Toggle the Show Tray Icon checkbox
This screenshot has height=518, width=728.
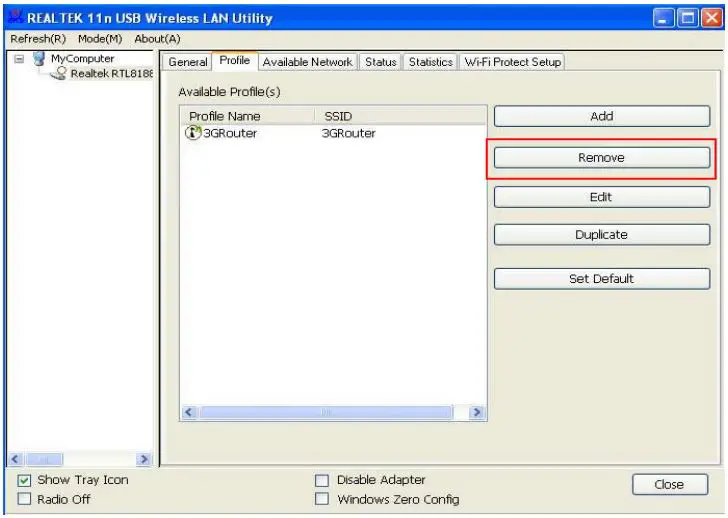coord(24,480)
